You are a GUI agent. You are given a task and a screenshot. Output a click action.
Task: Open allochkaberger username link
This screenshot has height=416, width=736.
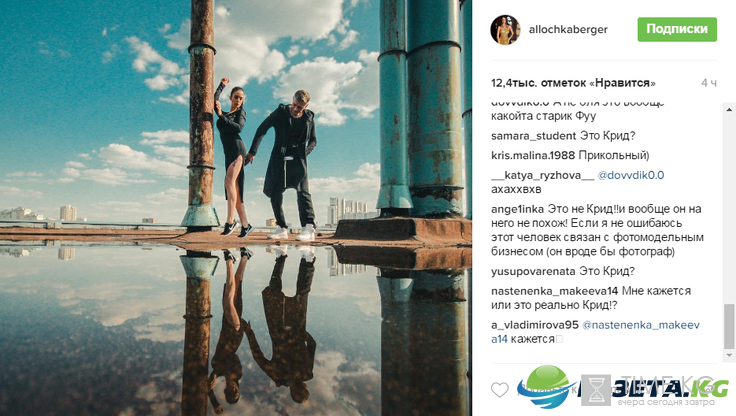568,30
